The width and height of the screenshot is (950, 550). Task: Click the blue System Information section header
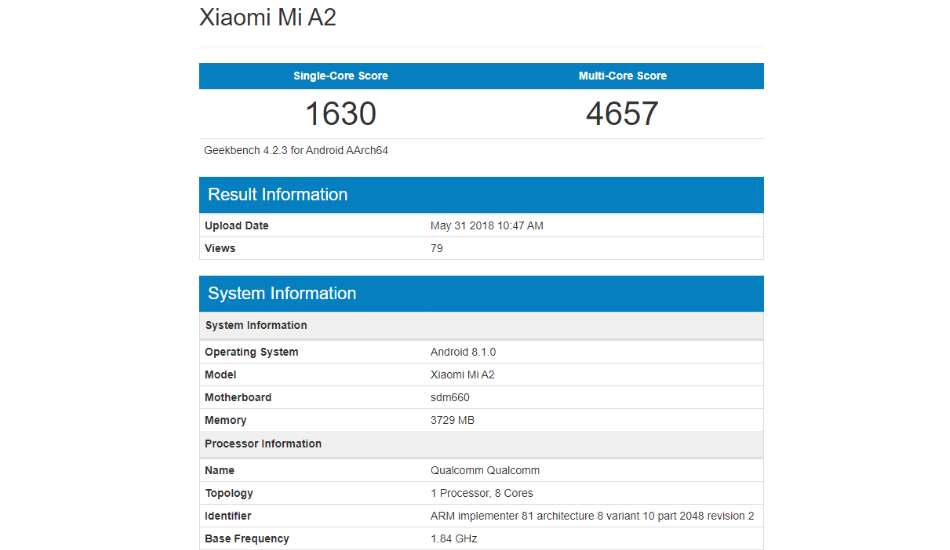(481, 293)
